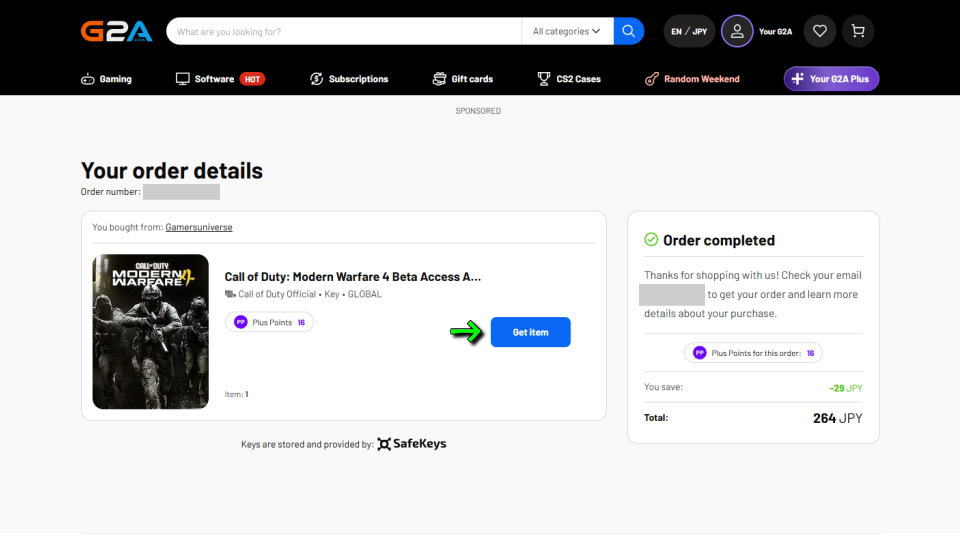Viewport: 960px width, 540px height.
Task: Click the search input field
Action: click(344, 31)
